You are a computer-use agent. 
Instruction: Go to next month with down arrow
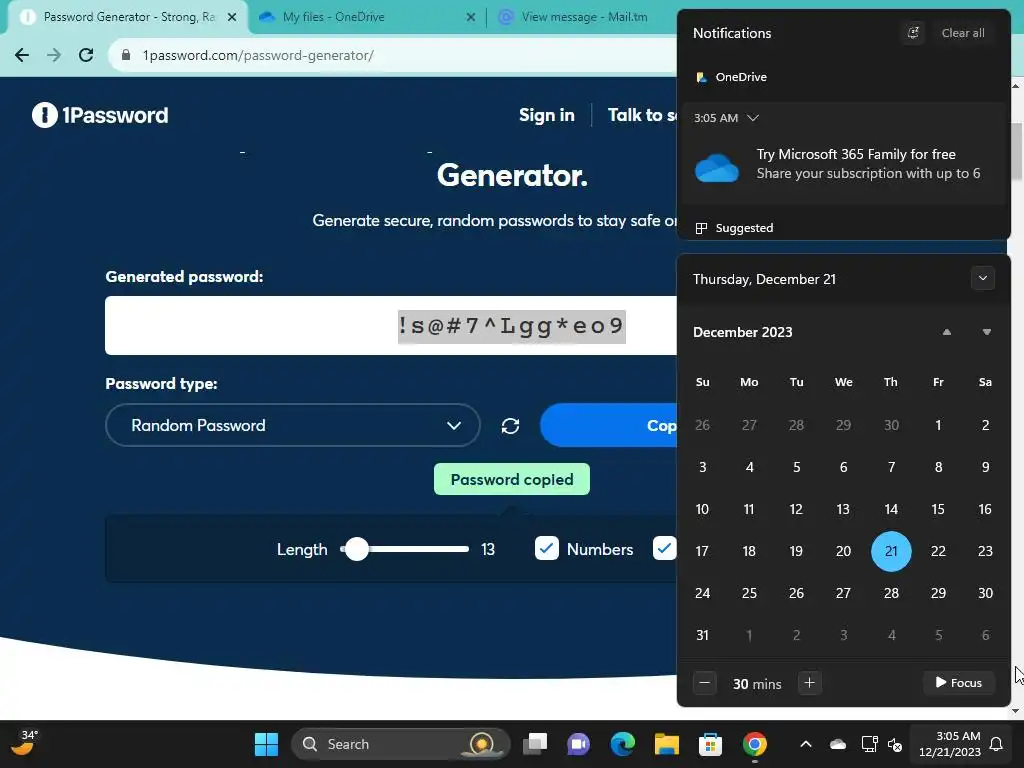(x=987, y=332)
